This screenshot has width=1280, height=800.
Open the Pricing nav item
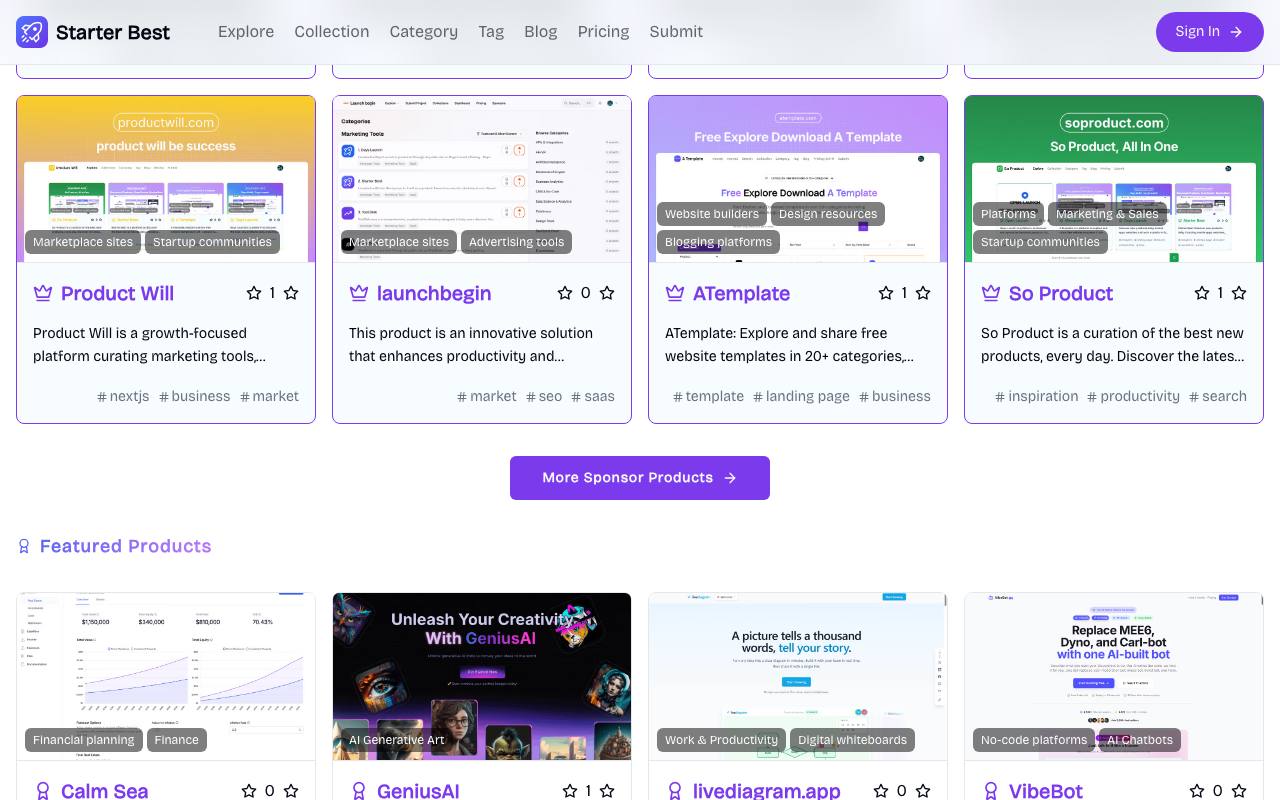[604, 32]
